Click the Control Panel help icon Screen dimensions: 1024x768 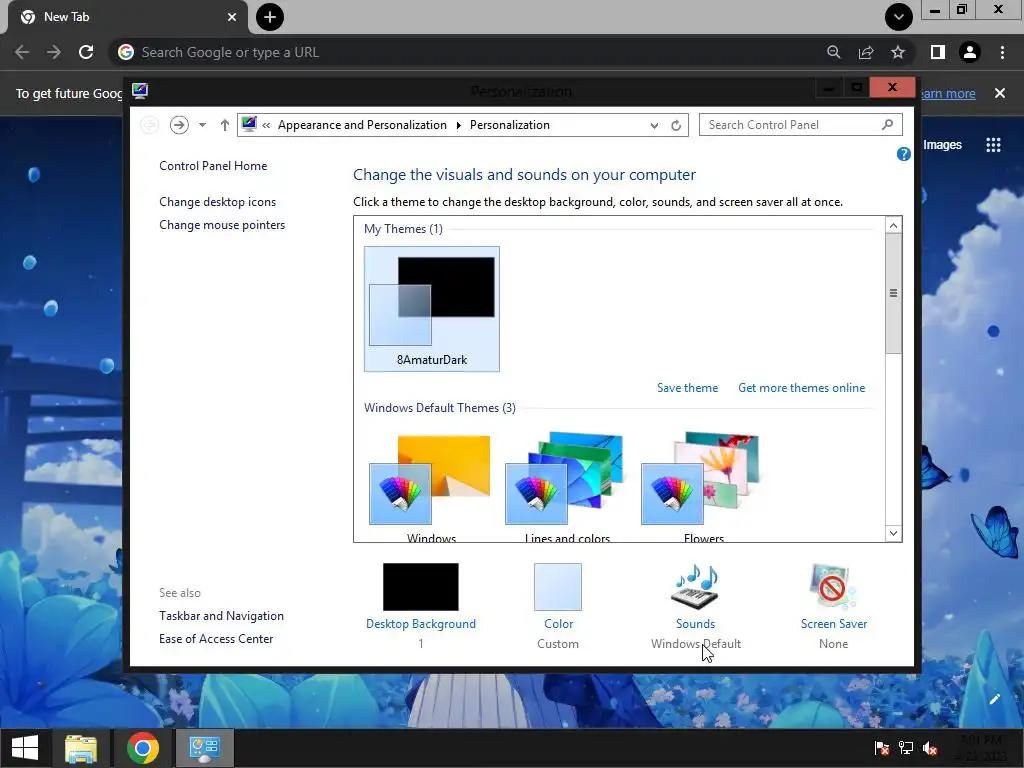(x=903, y=154)
